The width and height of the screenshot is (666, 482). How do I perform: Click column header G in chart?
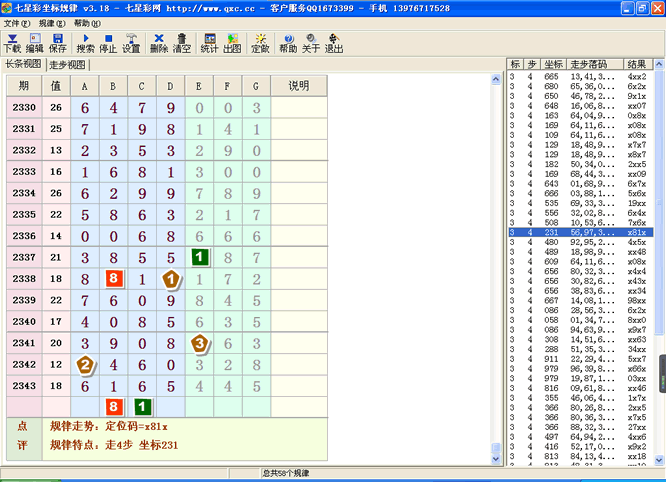pyautogui.click(x=256, y=86)
